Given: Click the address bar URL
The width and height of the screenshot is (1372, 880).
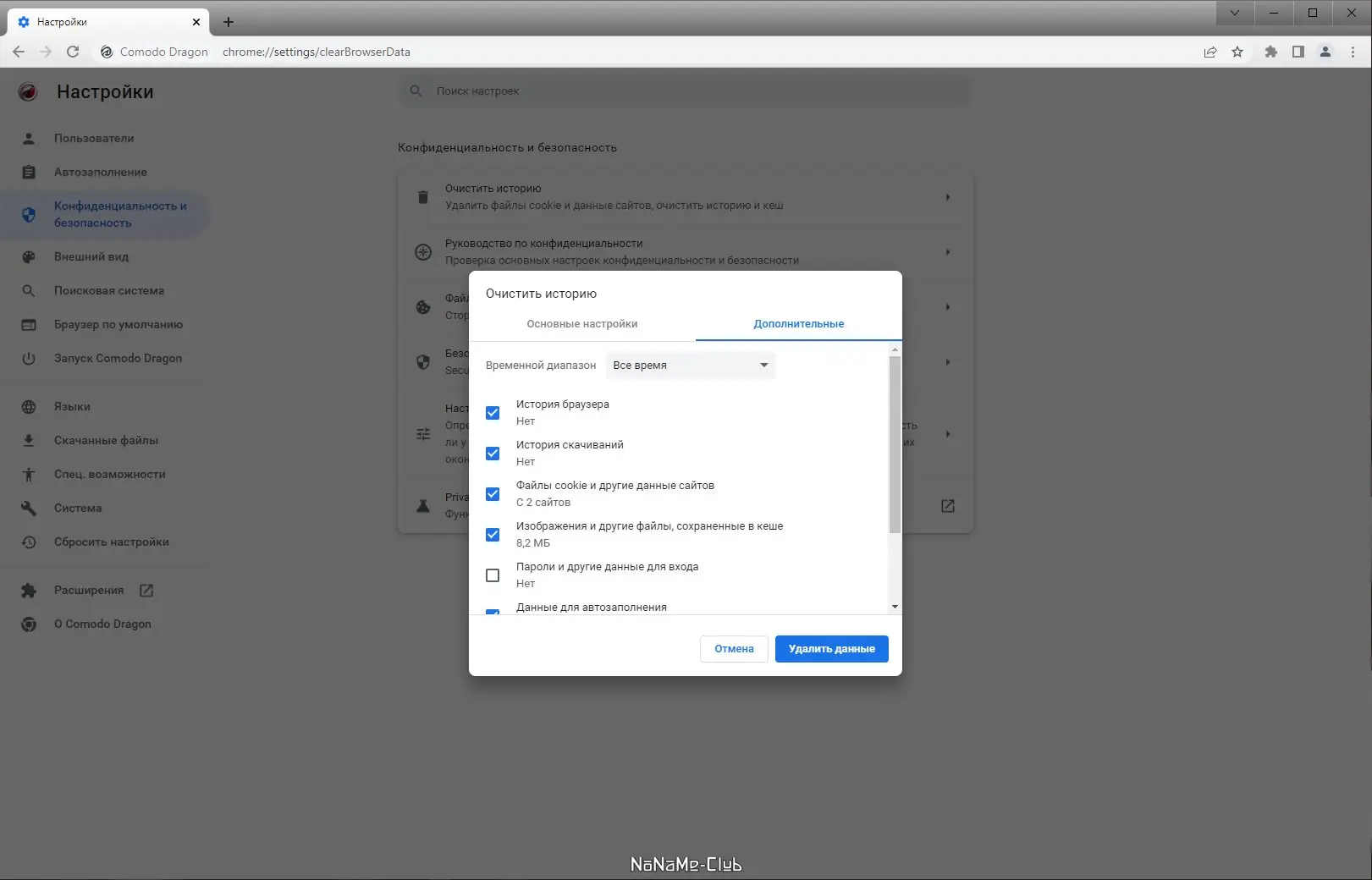Looking at the screenshot, I should tap(317, 52).
